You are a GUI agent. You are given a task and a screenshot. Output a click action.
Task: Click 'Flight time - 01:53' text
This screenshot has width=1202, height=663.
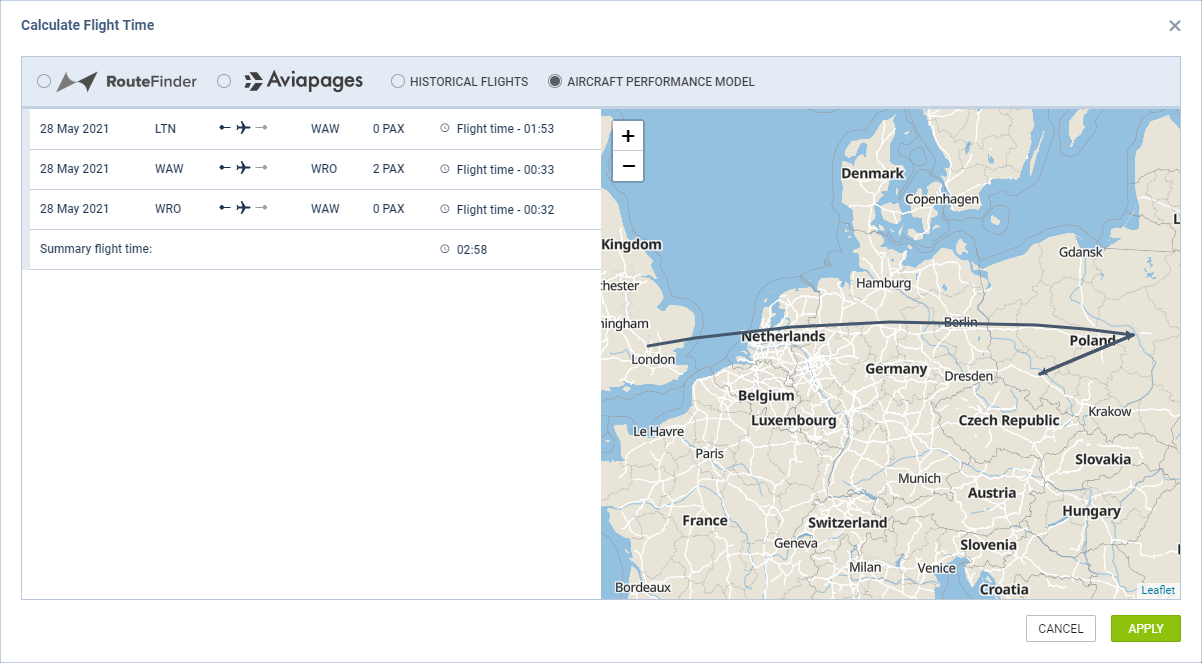pyautogui.click(x=505, y=129)
